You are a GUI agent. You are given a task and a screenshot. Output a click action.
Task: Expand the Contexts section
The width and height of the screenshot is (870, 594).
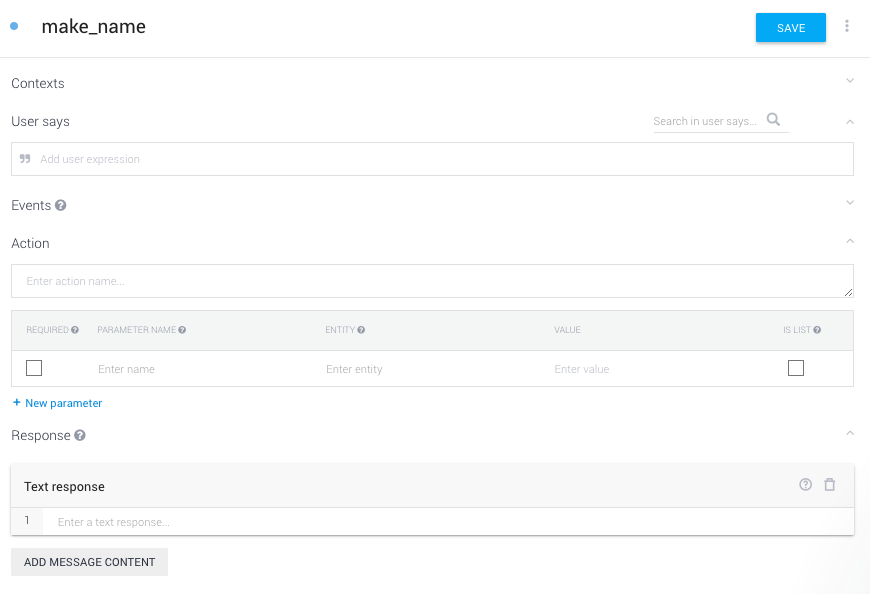(x=850, y=81)
